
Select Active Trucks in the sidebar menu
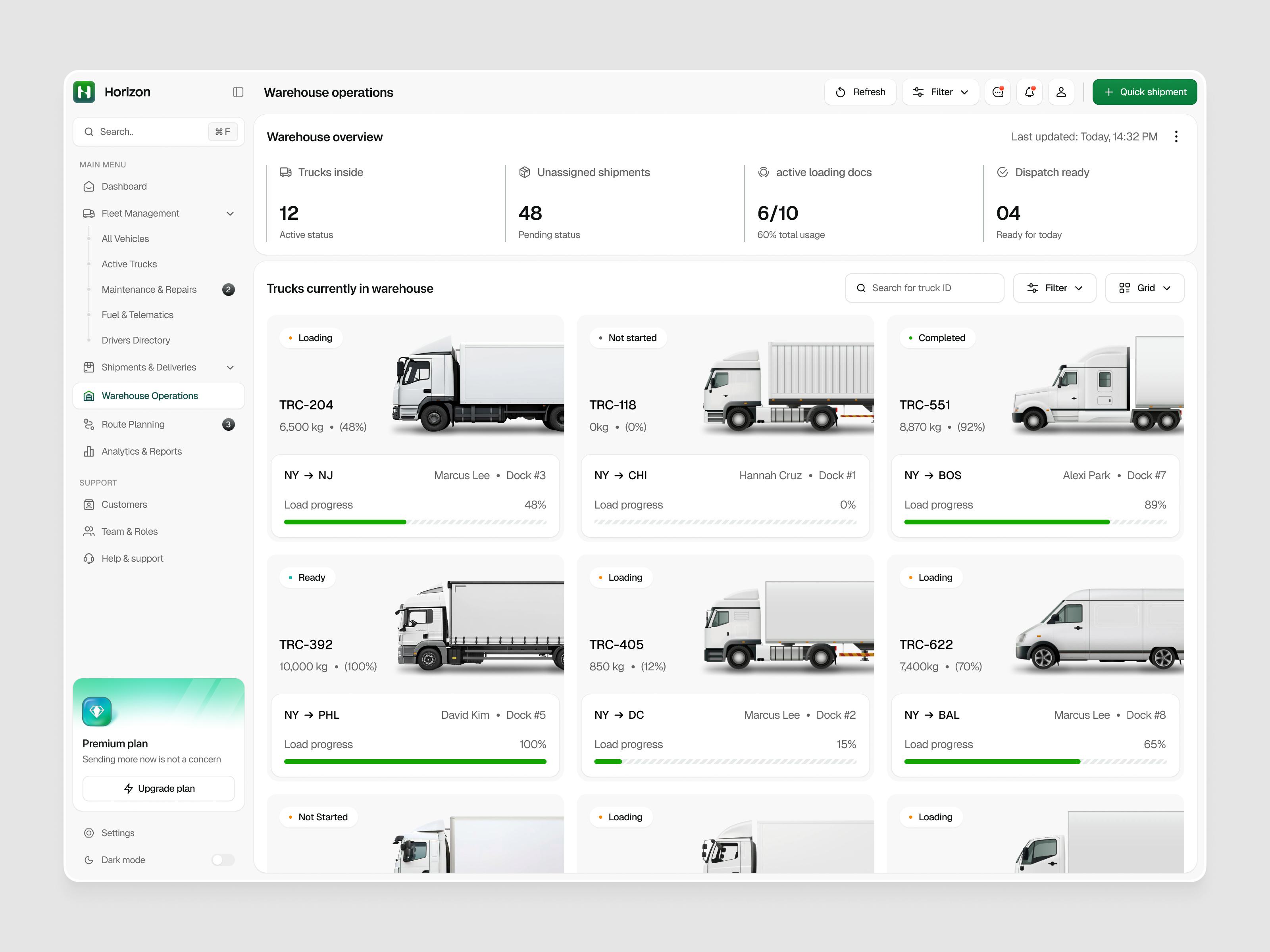click(x=129, y=264)
